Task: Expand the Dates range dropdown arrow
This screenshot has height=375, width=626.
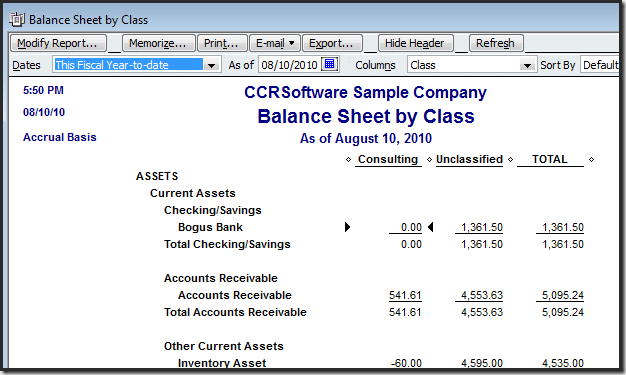Action: click(x=212, y=65)
